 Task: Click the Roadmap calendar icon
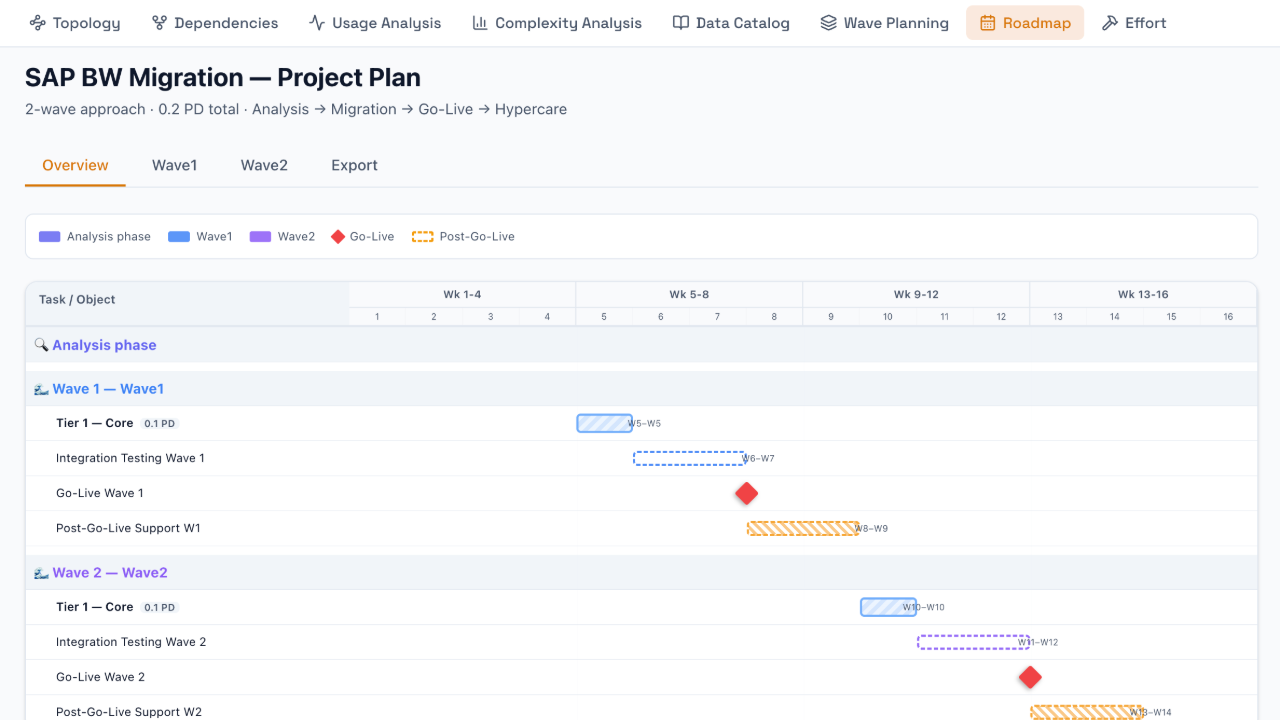pyautogui.click(x=988, y=23)
